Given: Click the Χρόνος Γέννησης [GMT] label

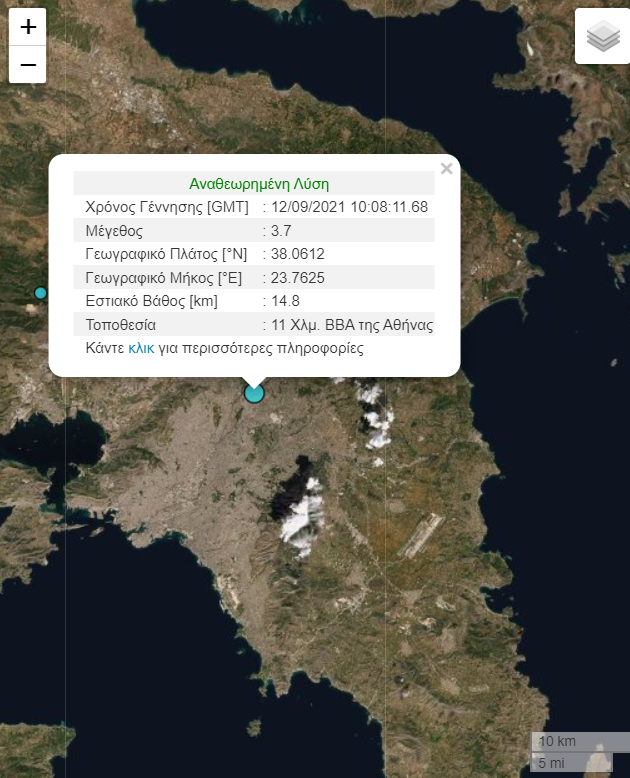Looking at the screenshot, I should click(166, 207).
